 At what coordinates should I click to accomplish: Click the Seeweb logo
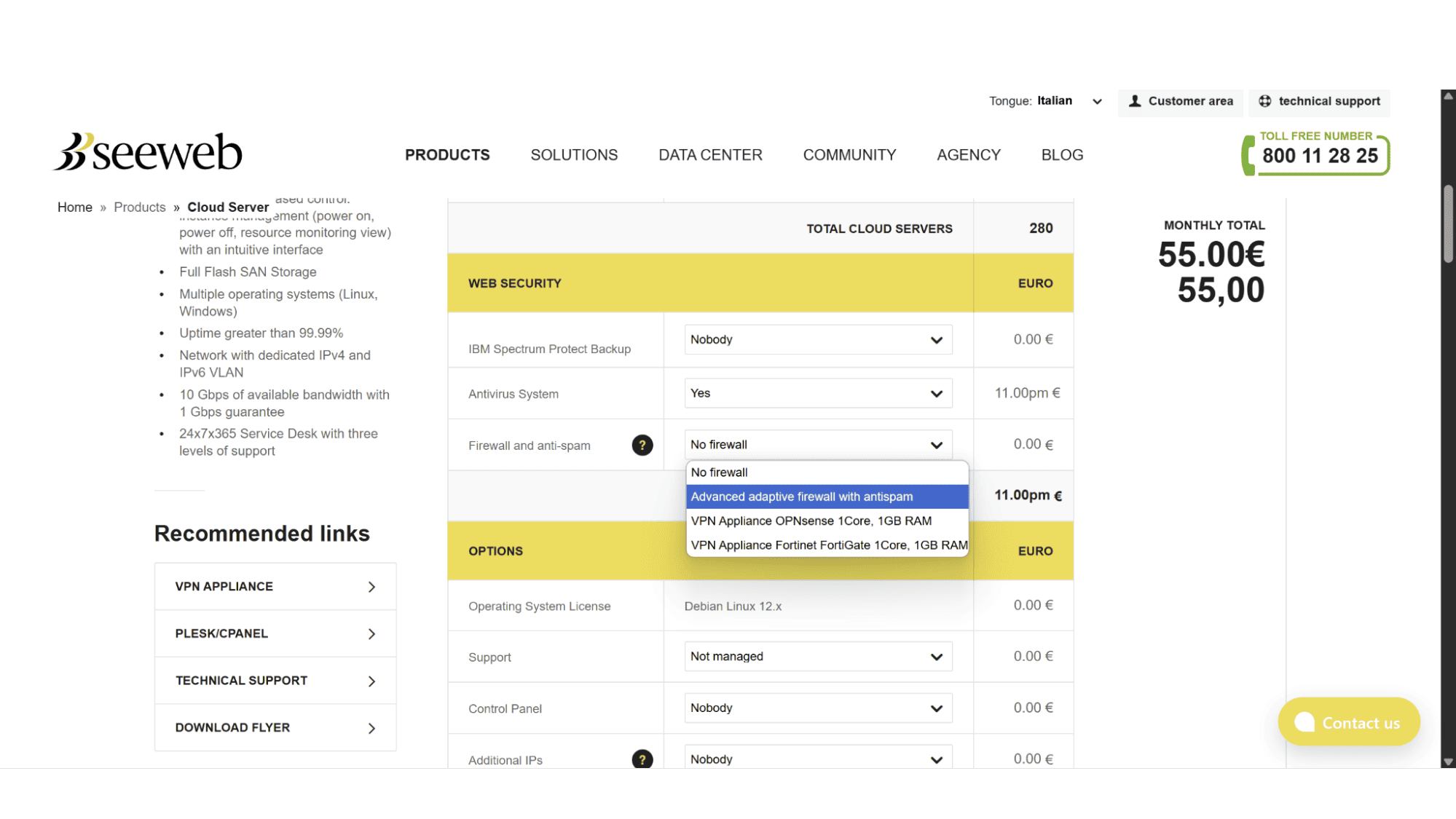tap(148, 152)
